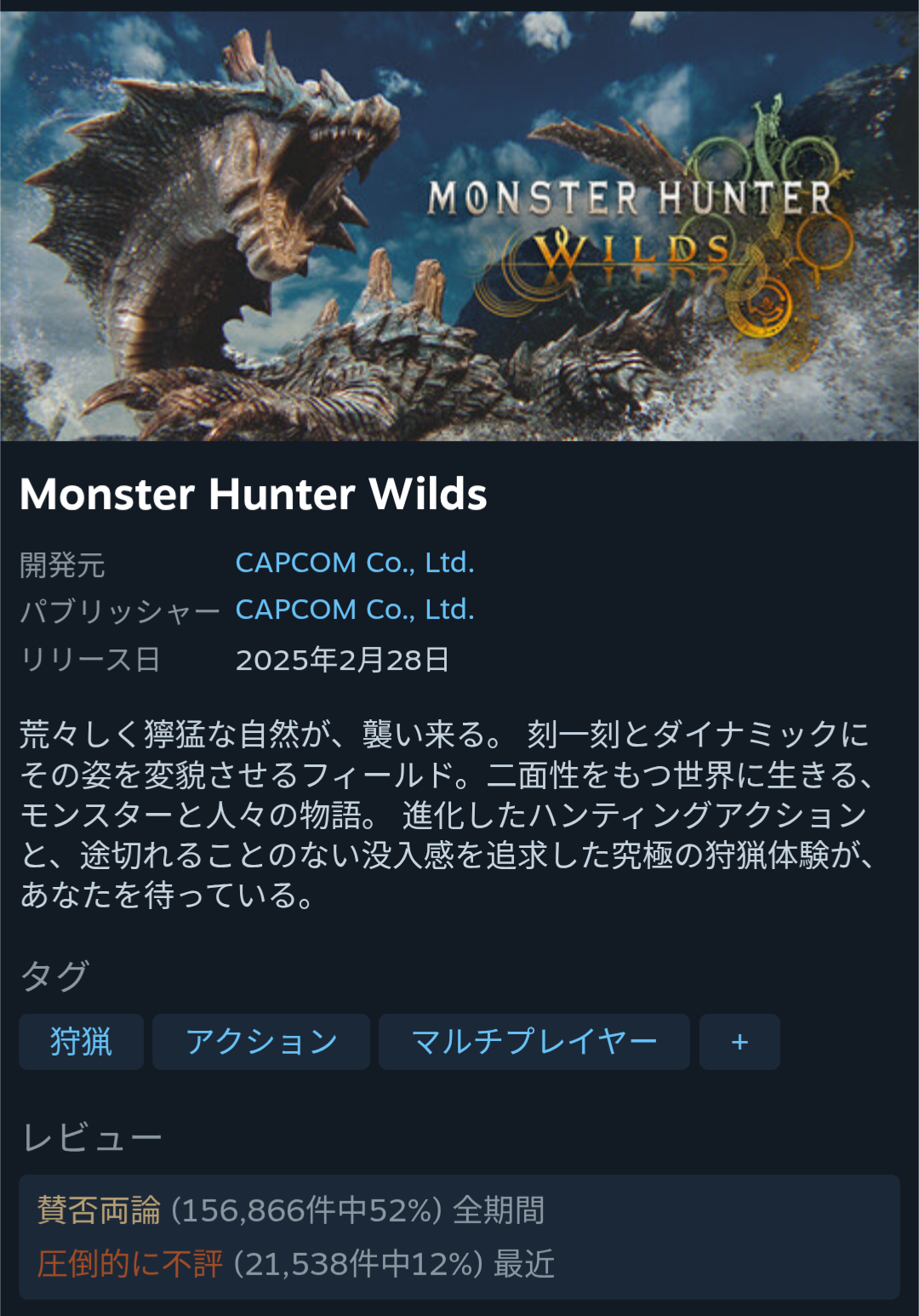Click the 開発元 label

(x=62, y=564)
